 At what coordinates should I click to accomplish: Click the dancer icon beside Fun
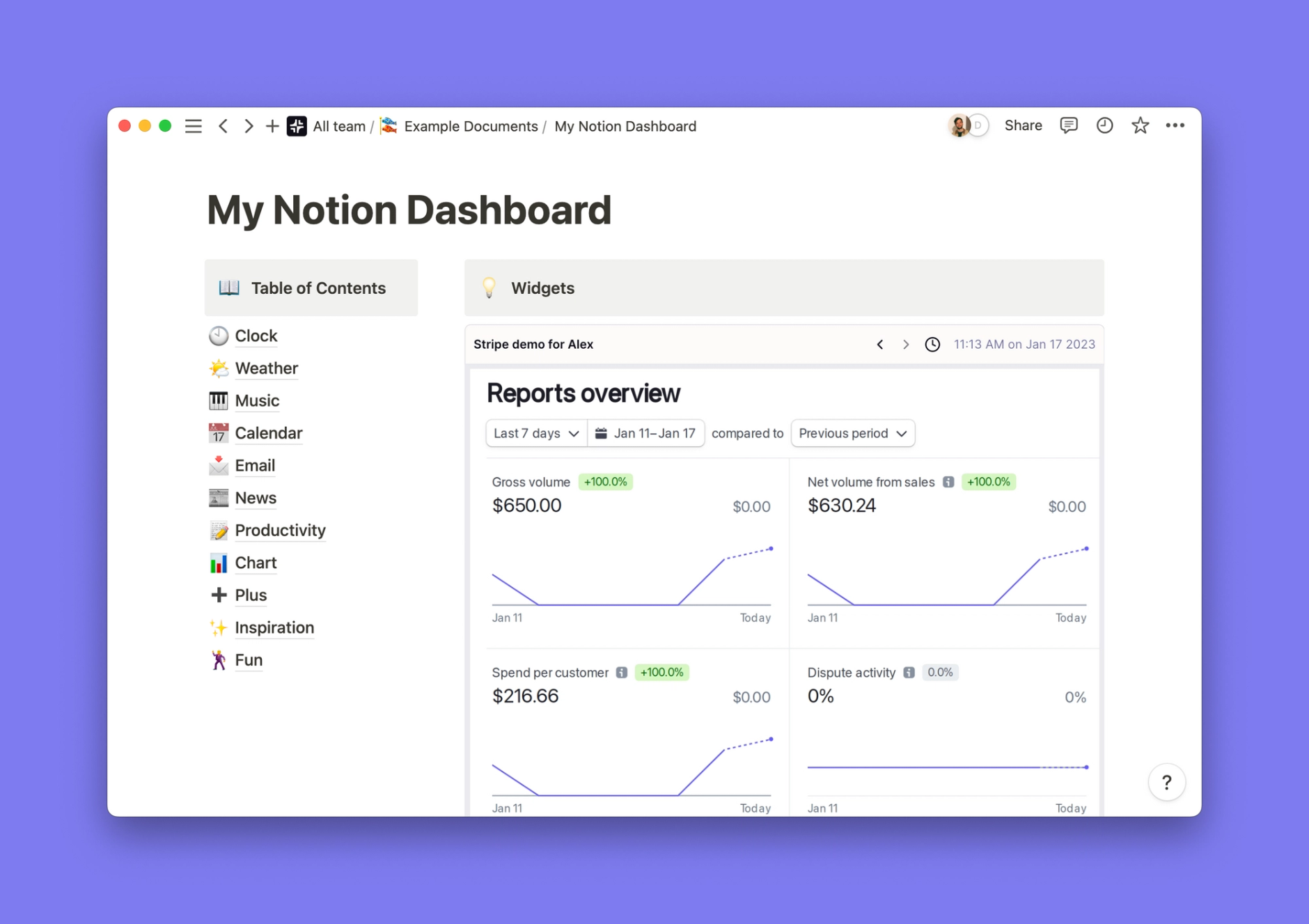click(x=219, y=660)
